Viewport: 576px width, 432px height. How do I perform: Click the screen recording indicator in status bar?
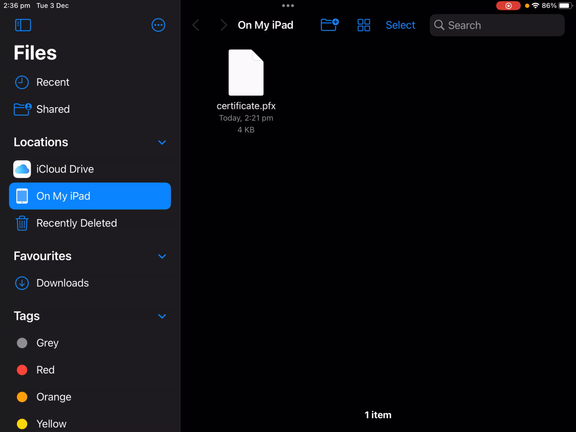pos(508,6)
